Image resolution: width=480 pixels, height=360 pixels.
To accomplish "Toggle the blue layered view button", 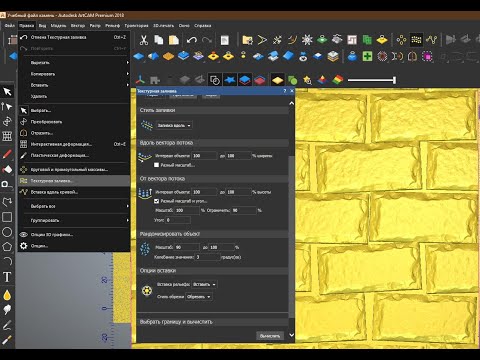I will coord(245,80).
